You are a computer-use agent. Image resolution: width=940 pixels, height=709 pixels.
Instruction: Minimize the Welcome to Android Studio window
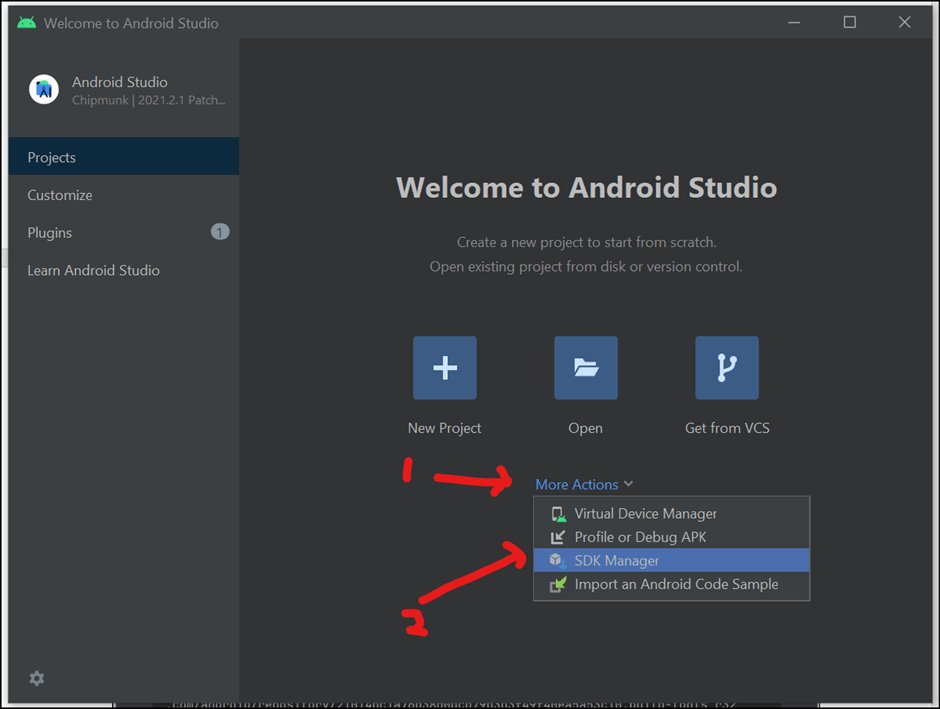pos(794,22)
